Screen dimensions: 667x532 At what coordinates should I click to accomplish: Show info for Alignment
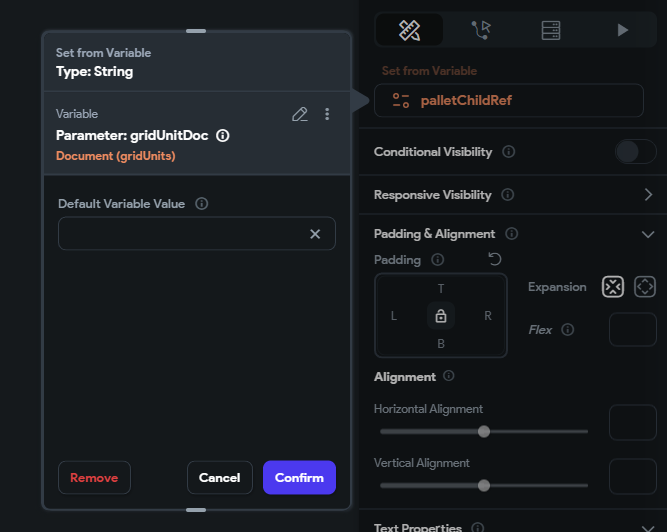(448, 376)
